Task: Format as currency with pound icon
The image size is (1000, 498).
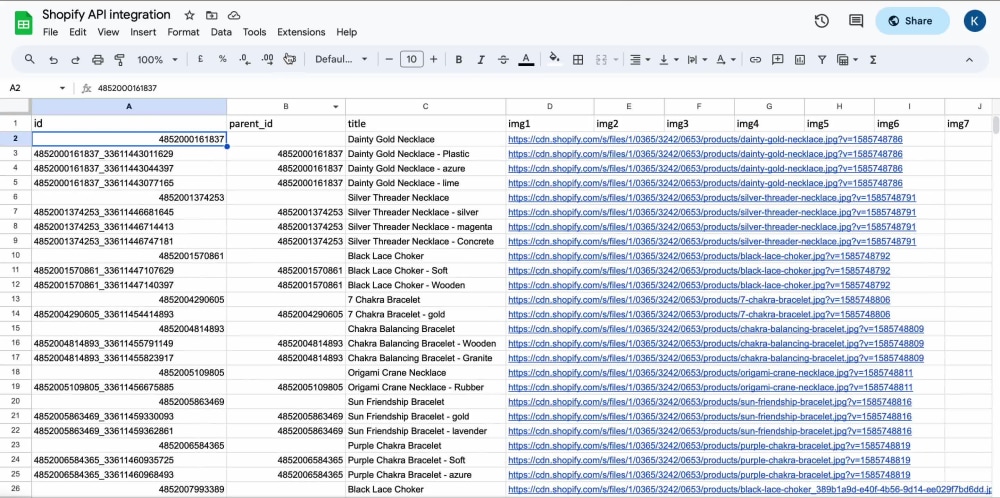Action: click(200, 59)
